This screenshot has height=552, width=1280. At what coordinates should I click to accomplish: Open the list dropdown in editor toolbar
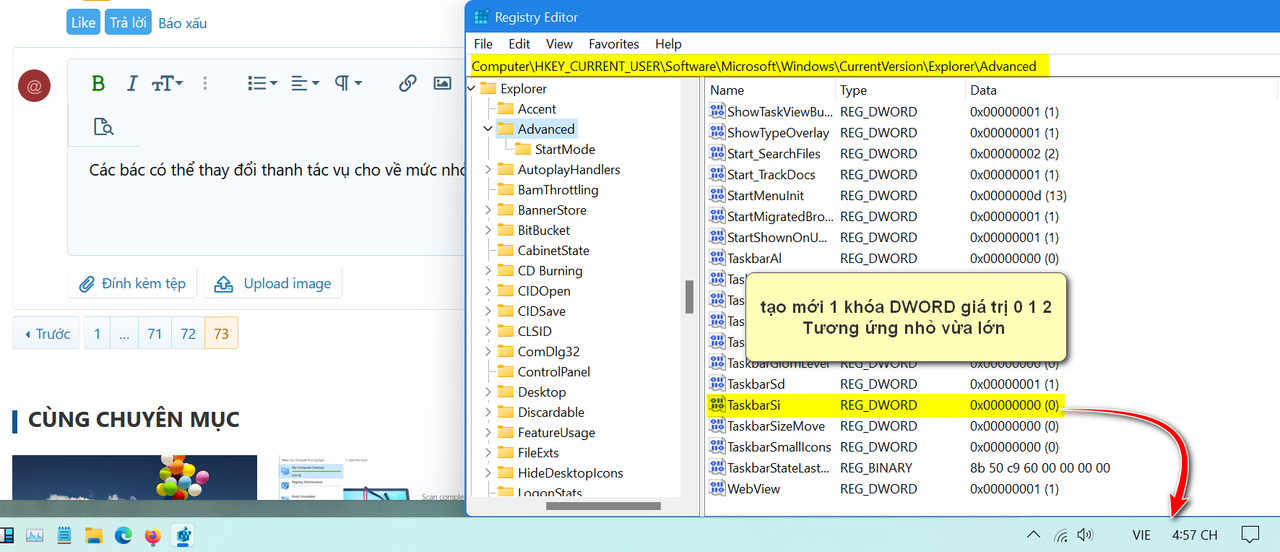pyautogui.click(x=262, y=84)
